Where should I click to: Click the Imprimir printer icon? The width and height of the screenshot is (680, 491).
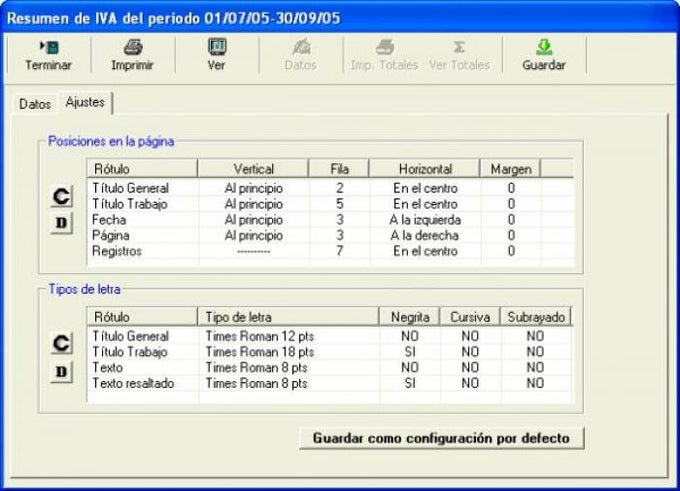click(x=133, y=47)
